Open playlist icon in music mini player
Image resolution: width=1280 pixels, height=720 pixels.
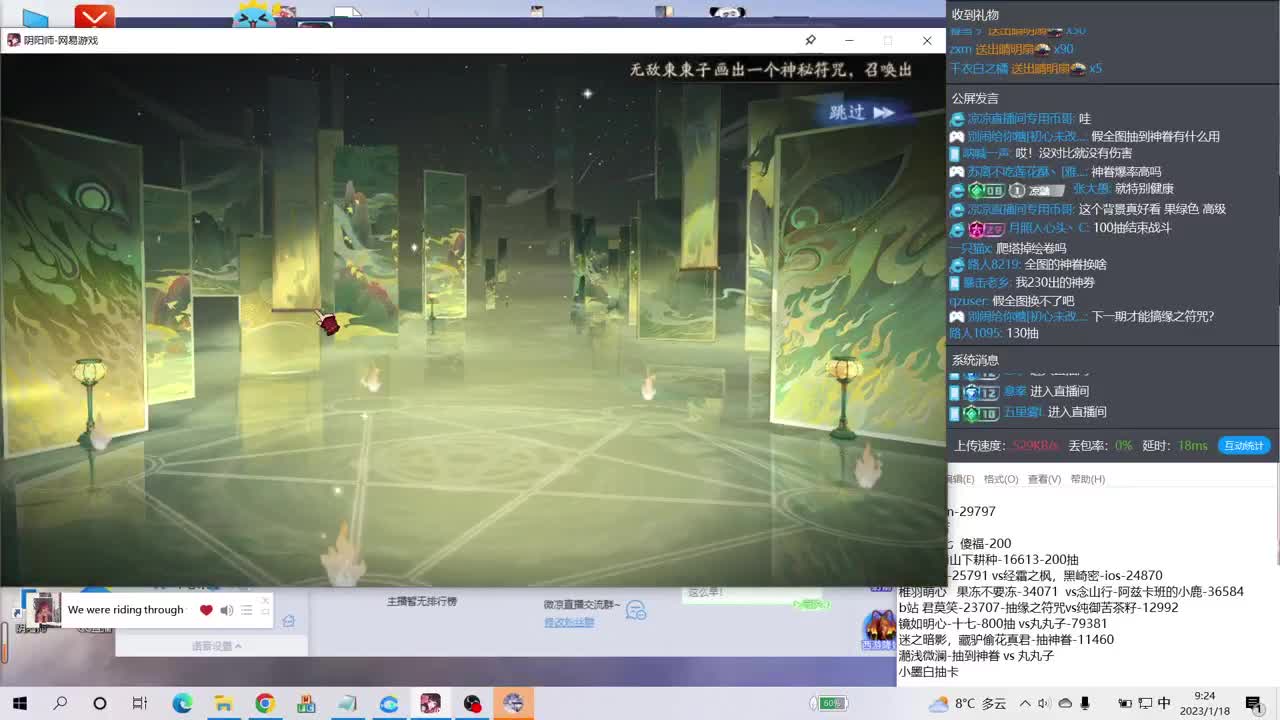(x=245, y=610)
